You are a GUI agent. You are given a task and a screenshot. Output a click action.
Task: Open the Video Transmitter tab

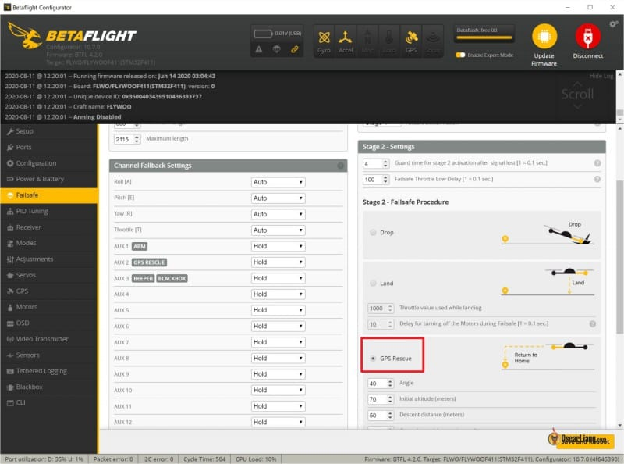(x=49, y=339)
